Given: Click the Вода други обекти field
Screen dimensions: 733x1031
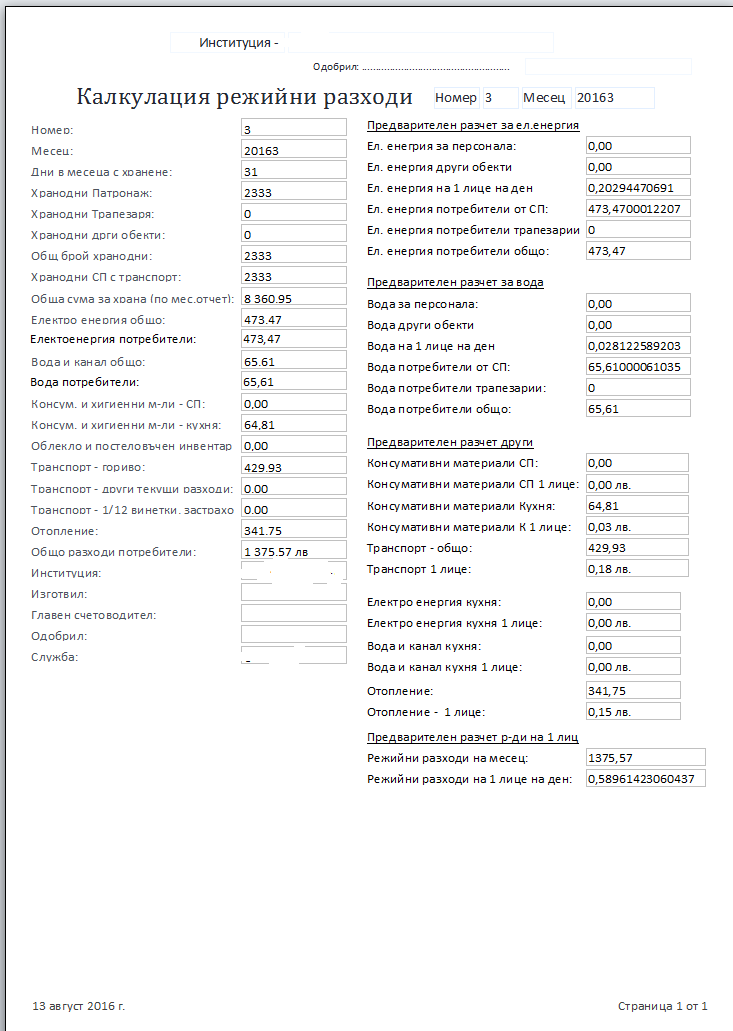Looking at the screenshot, I should click(x=638, y=325).
